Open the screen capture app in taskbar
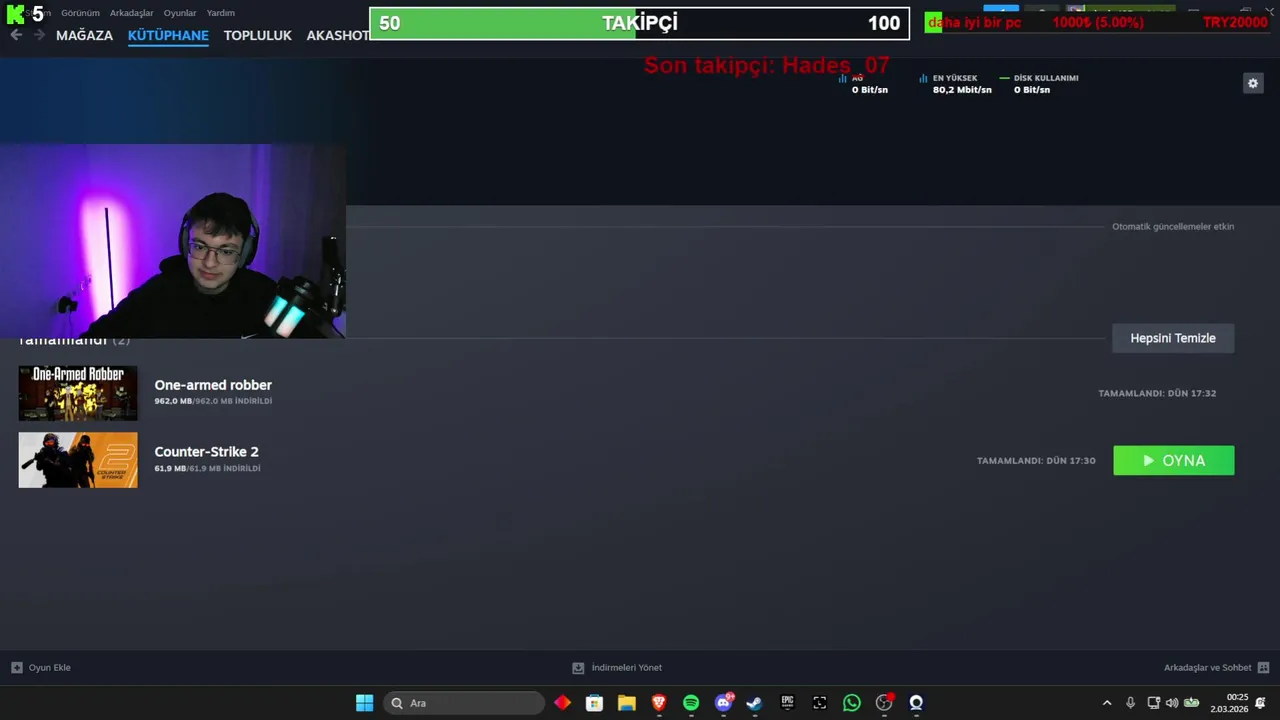The image size is (1280, 720). 819,703
